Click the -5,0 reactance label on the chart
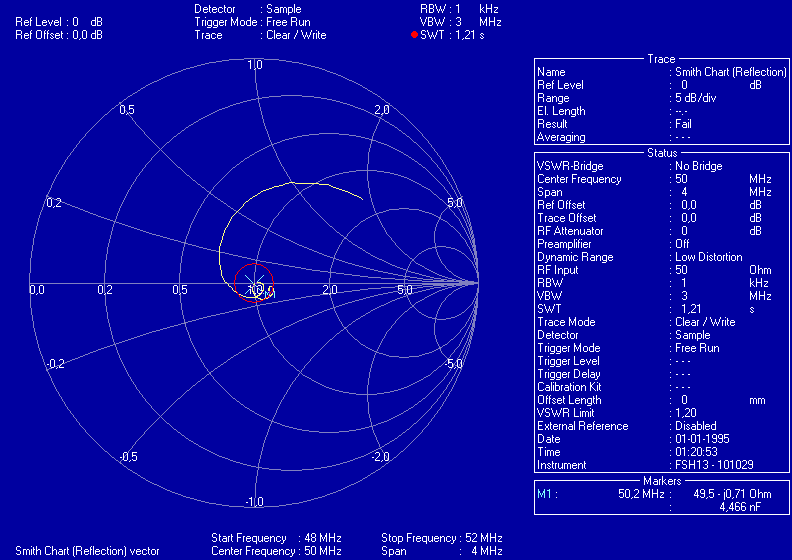 point(453,364)
